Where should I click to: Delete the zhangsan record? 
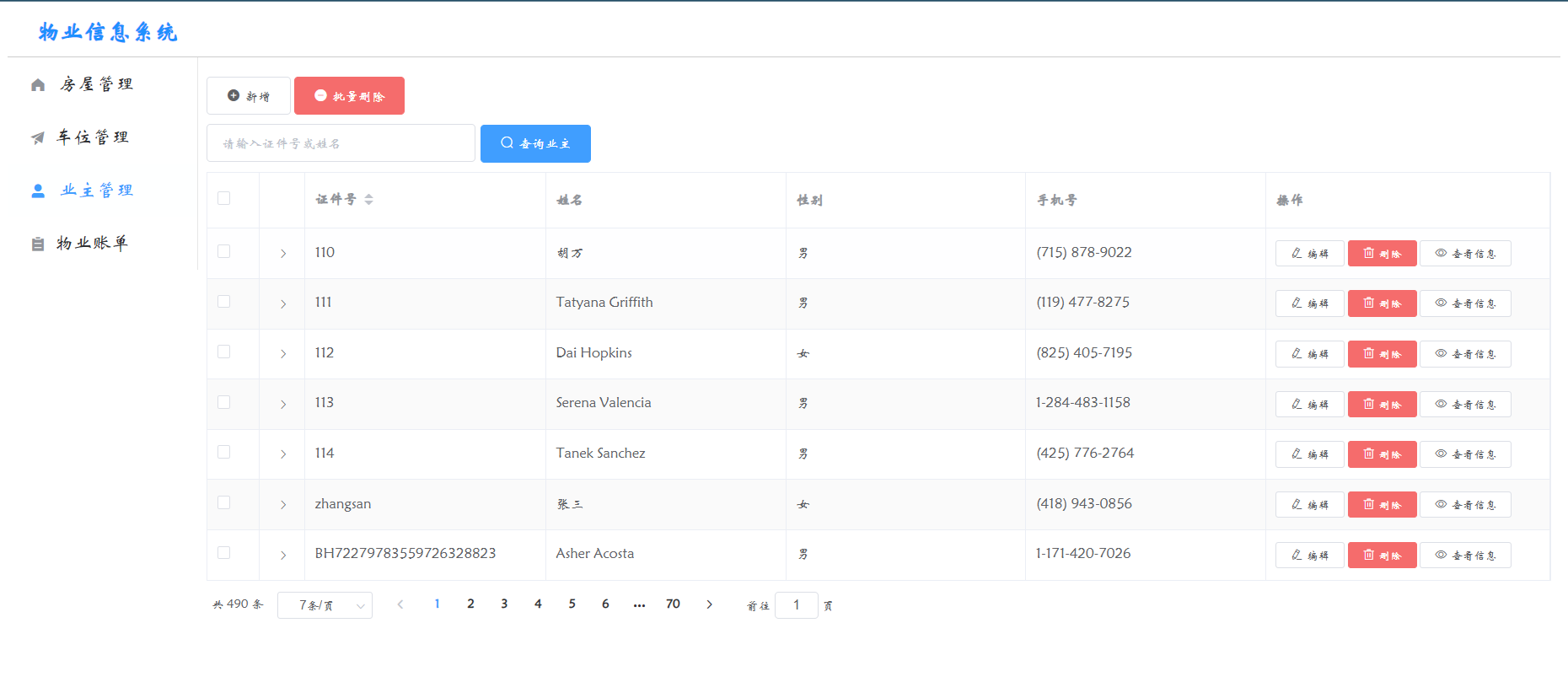pyautogui.click(x=1382, y=505)
